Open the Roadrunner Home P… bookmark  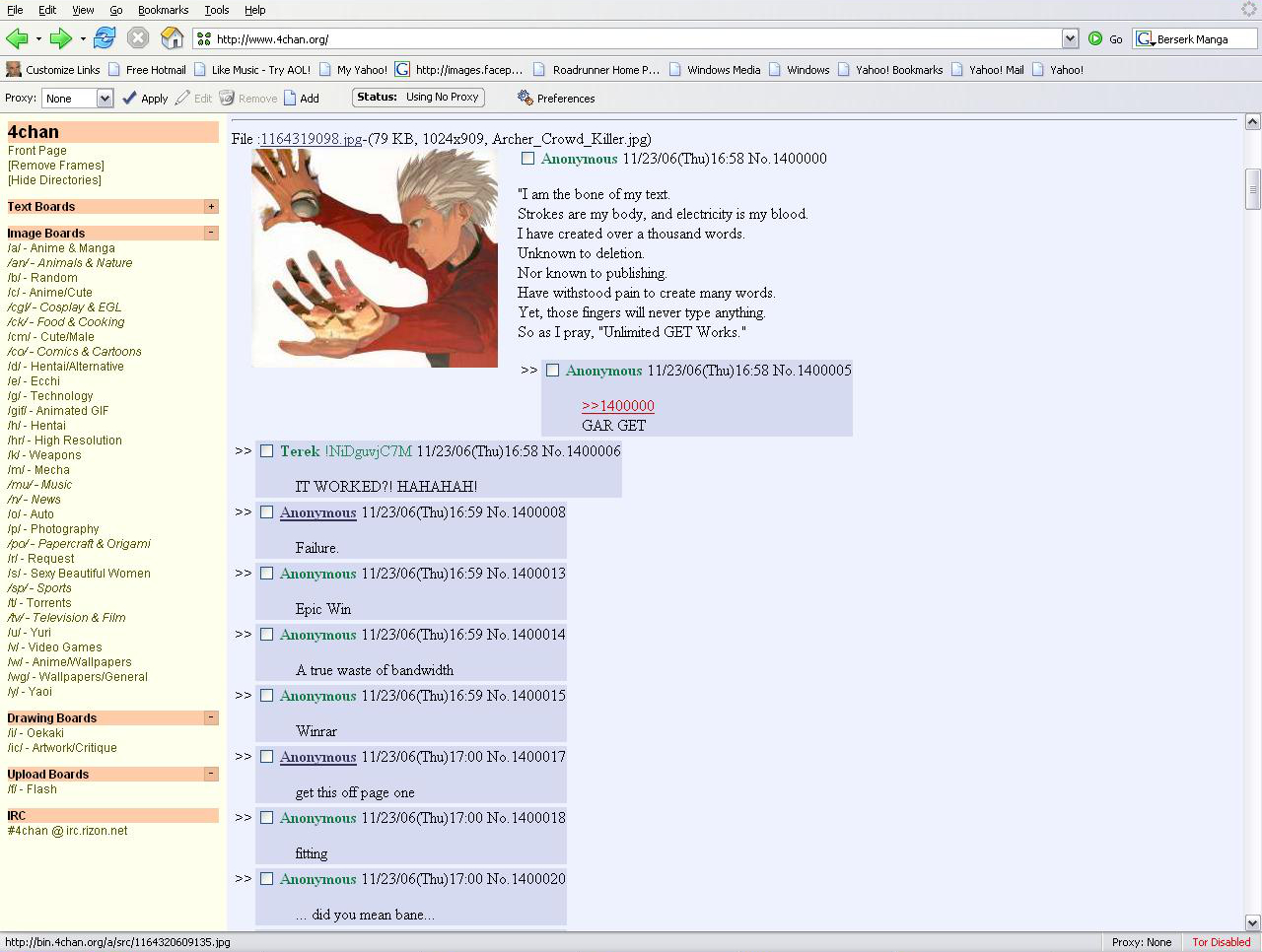click(596, 70)
